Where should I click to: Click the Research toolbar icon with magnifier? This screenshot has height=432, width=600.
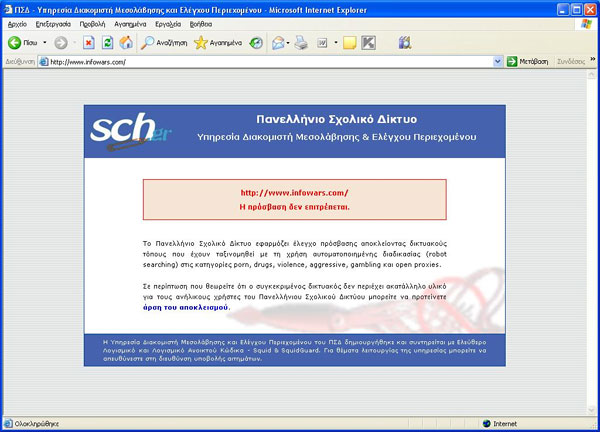(x=404, y=42)
